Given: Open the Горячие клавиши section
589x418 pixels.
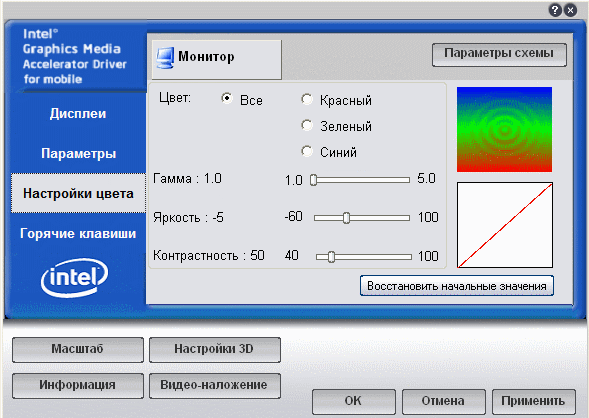Looking at the screenshot, I should 78,233.
